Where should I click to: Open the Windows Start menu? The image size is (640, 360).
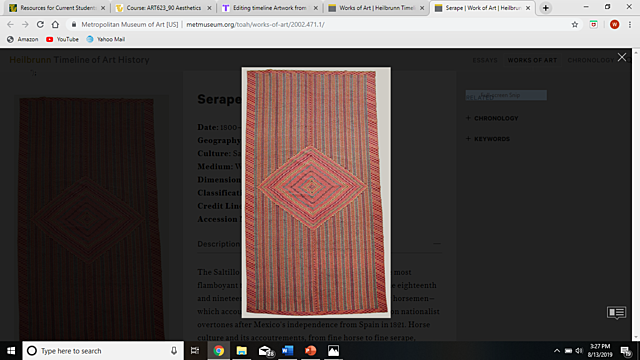point(11,351)
